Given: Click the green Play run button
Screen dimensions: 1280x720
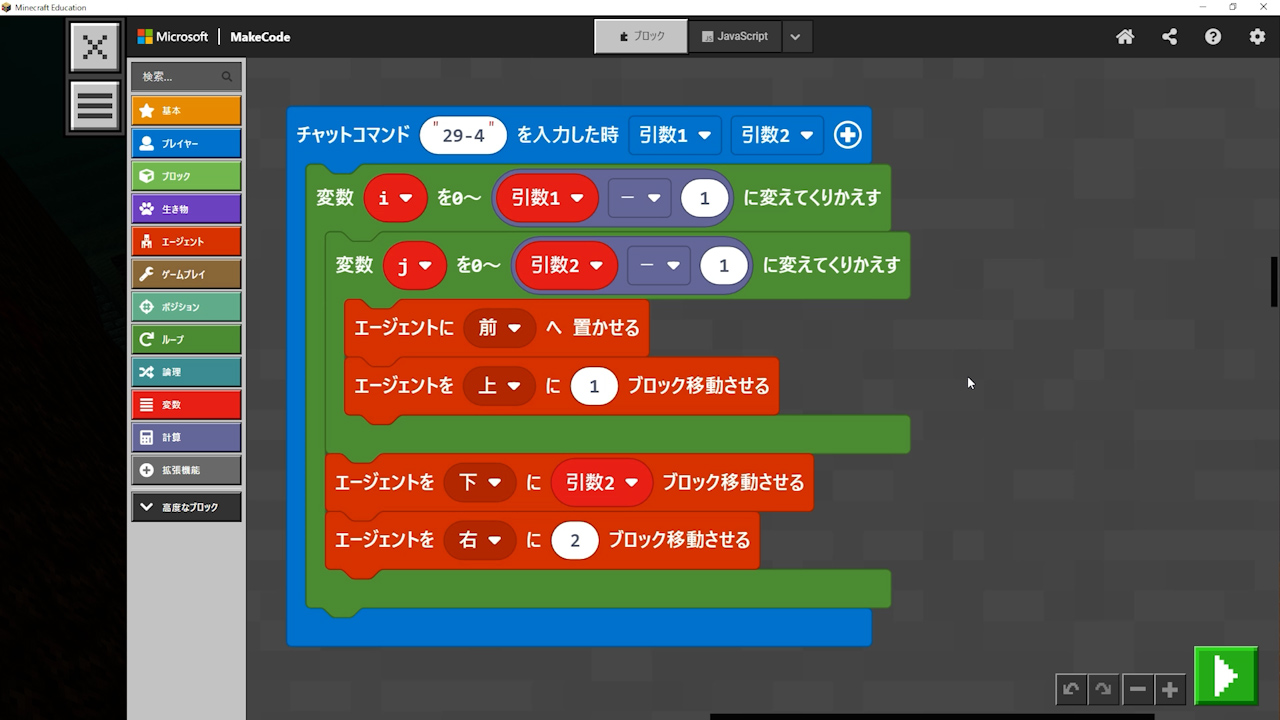Looking at the screenshot, I should click(x=1226, y=677).
